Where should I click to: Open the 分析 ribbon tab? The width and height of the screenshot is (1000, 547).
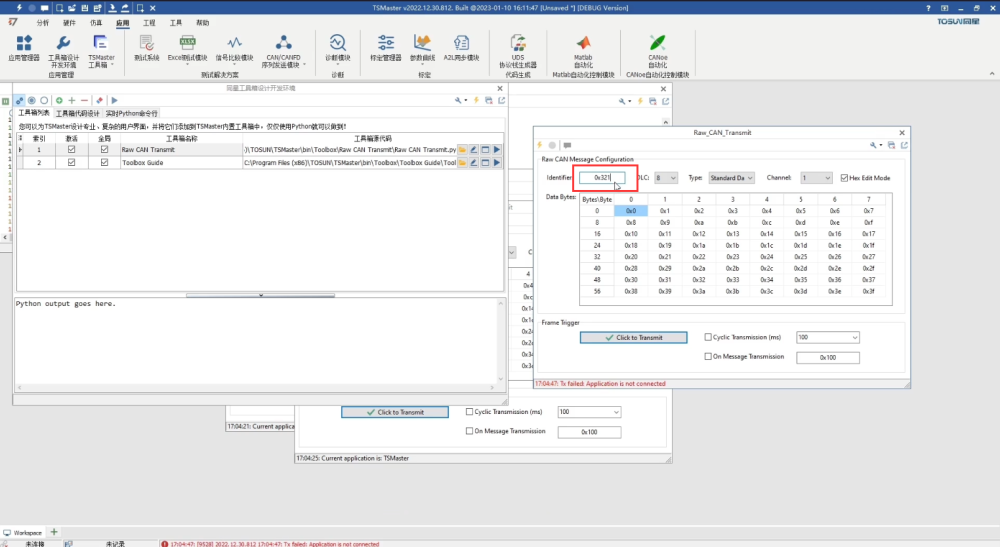click(x=42, y=21)
